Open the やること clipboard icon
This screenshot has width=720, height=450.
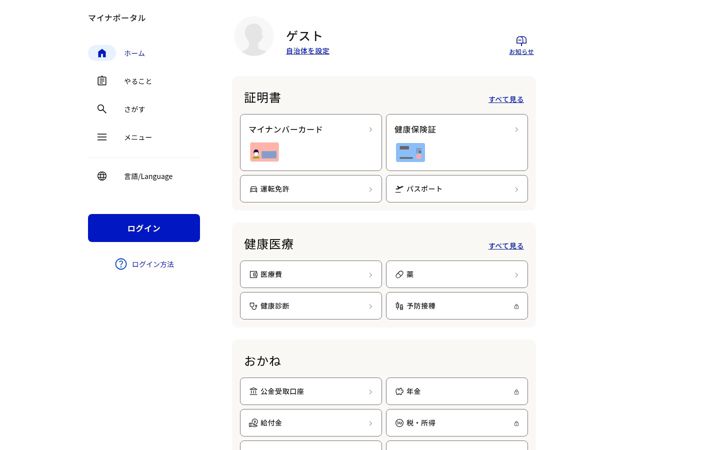point(102,81)
